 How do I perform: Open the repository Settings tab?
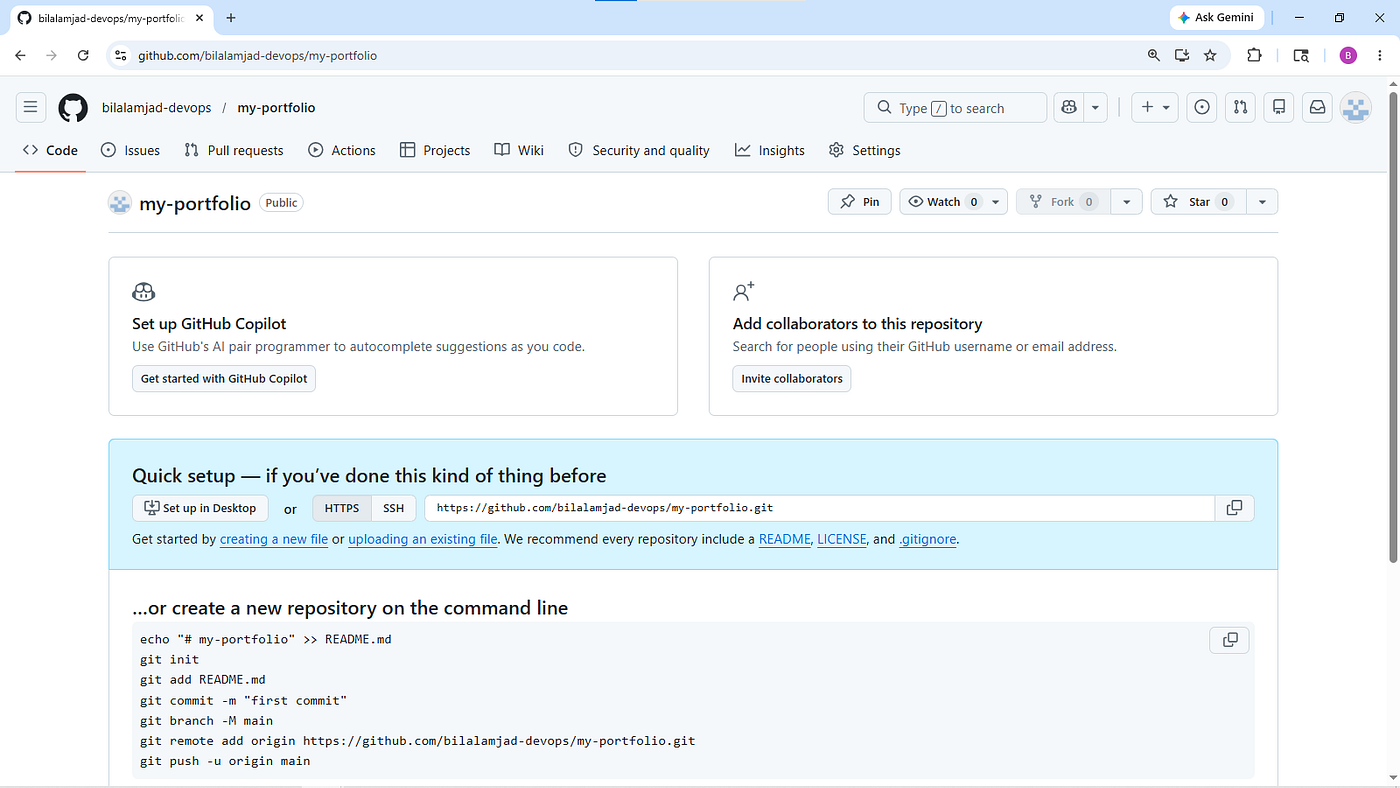pyautogui.click(x=865, y=150)
